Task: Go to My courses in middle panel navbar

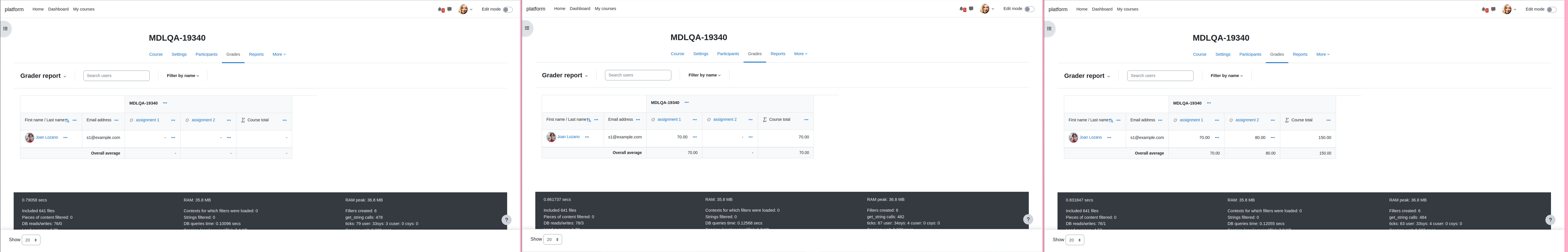Action: 605,9
